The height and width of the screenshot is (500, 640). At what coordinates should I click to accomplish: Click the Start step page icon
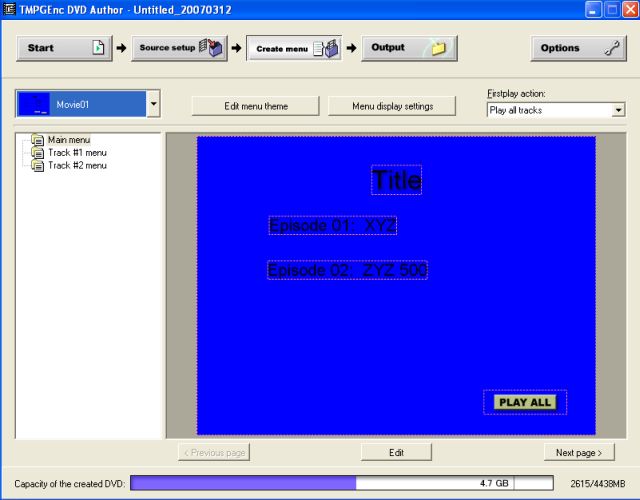pos(98,48)
